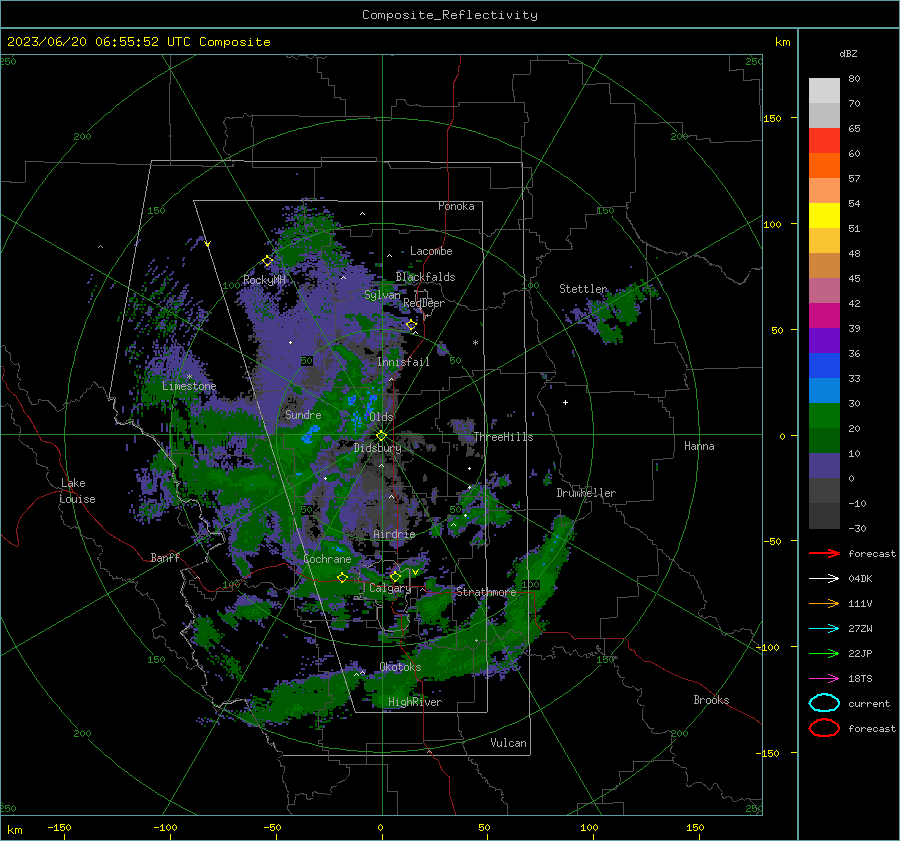Select the blue swatch between 36 and 33 dBZ
Screen dimensions: 900x841
pyautogui.click(x=824, y=366)
